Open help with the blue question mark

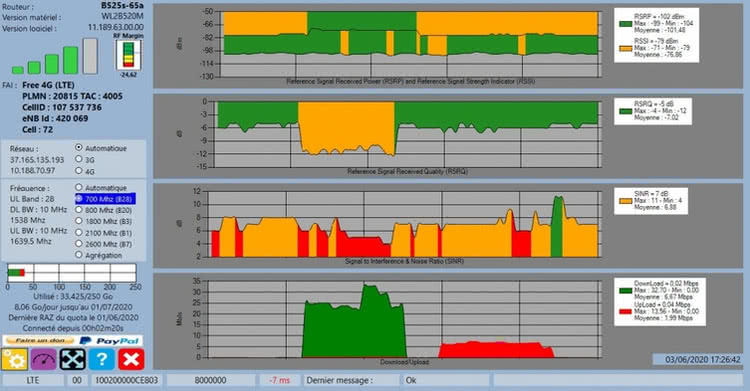[x=102, y=359]
